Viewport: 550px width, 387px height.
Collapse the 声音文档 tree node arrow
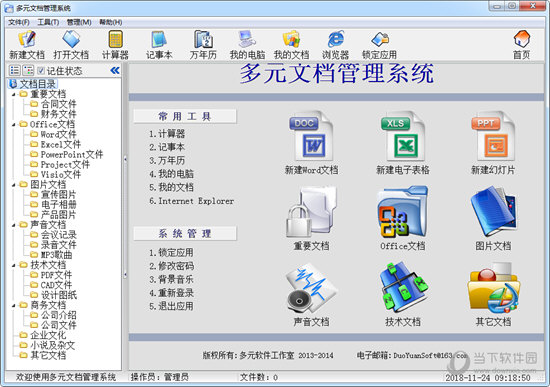click(x=13, y=225)
